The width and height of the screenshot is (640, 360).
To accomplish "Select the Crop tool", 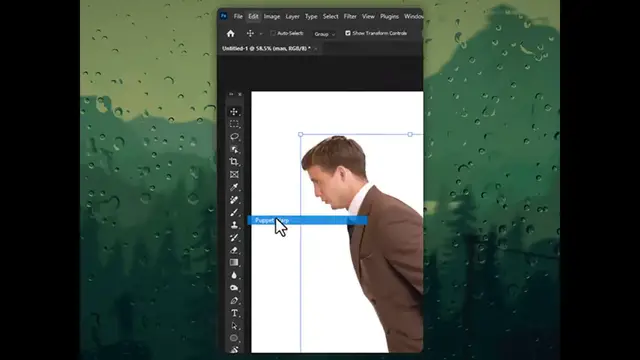I will 234,162.
